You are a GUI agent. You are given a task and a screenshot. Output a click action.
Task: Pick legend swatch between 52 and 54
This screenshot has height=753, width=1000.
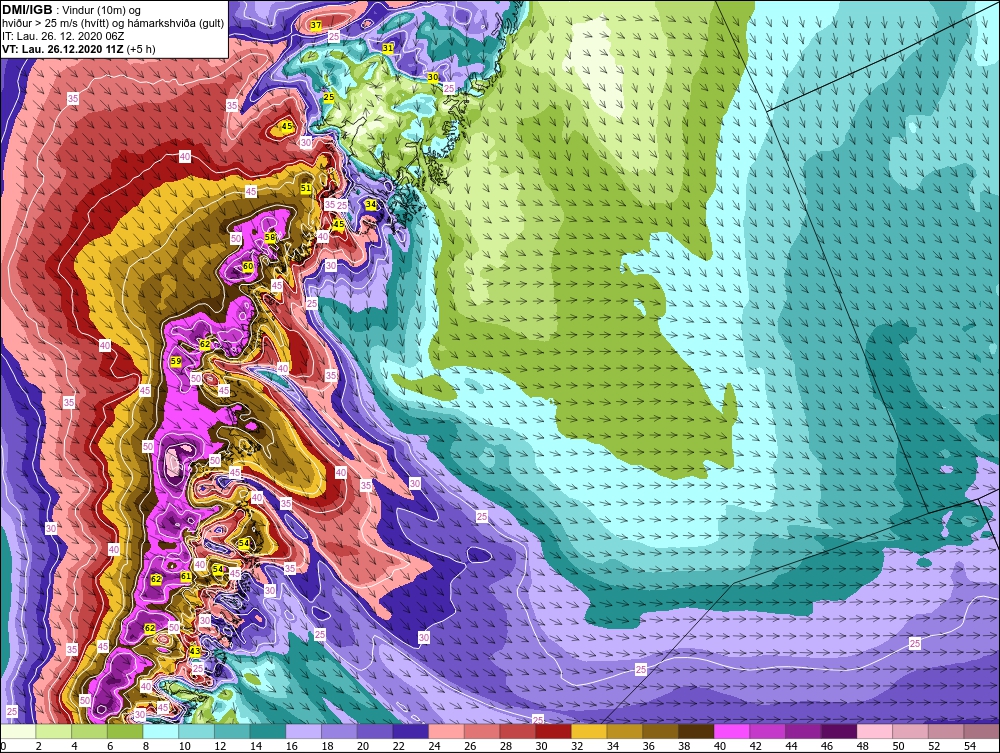click(x=946, y=731)
